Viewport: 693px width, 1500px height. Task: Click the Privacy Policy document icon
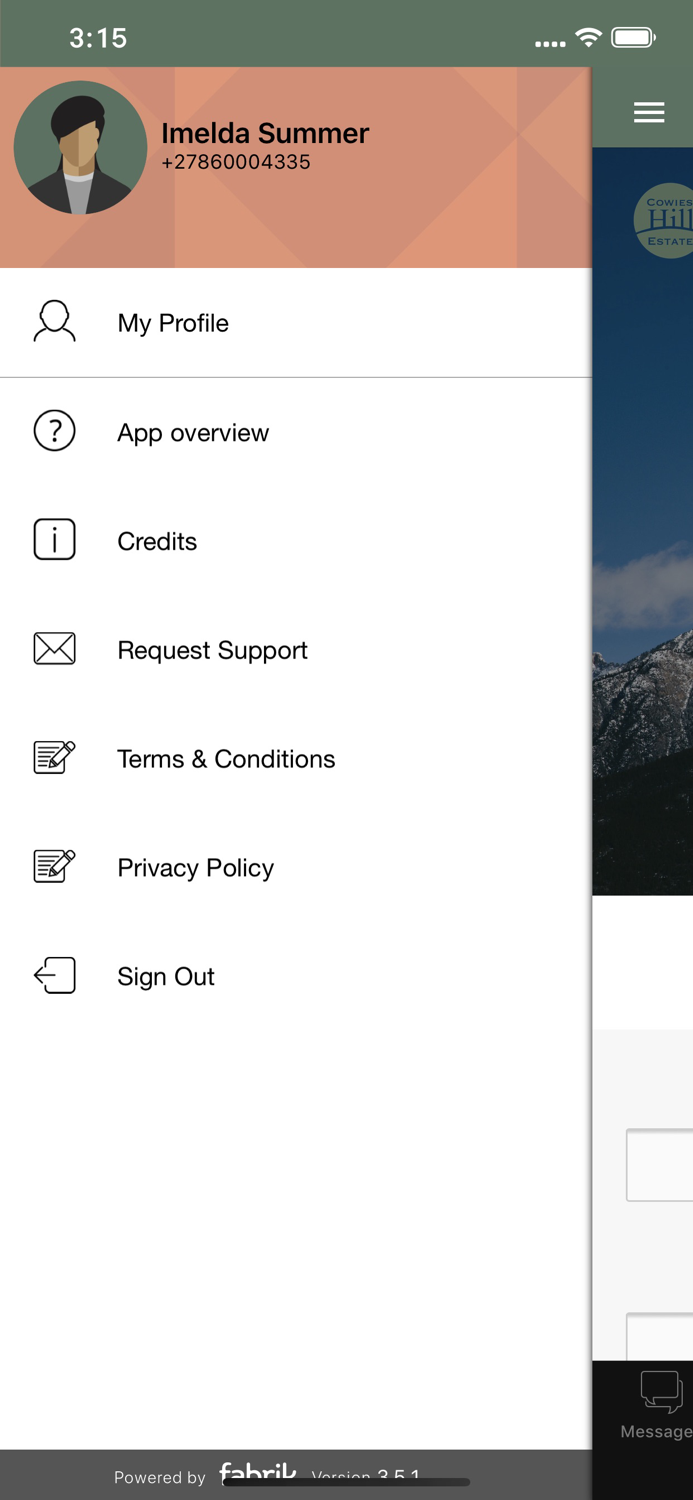coord(55,866)
